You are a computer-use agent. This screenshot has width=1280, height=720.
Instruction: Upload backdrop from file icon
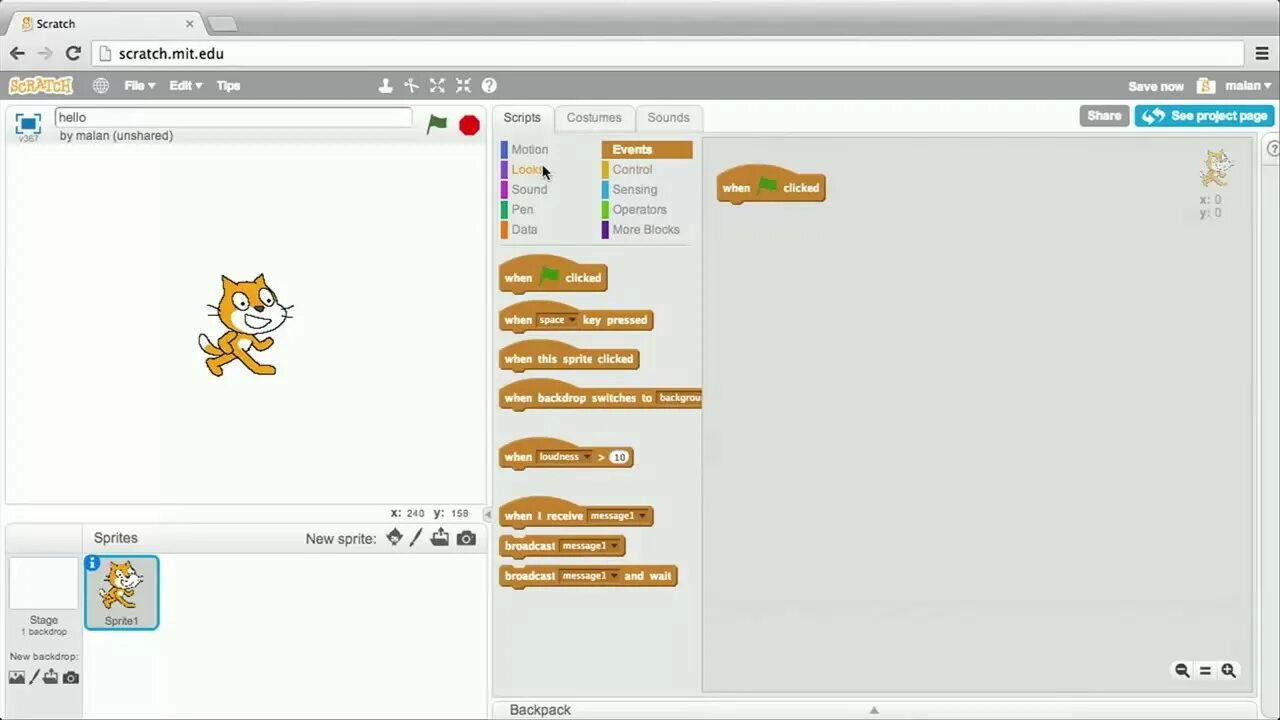(x=51, y=677)
